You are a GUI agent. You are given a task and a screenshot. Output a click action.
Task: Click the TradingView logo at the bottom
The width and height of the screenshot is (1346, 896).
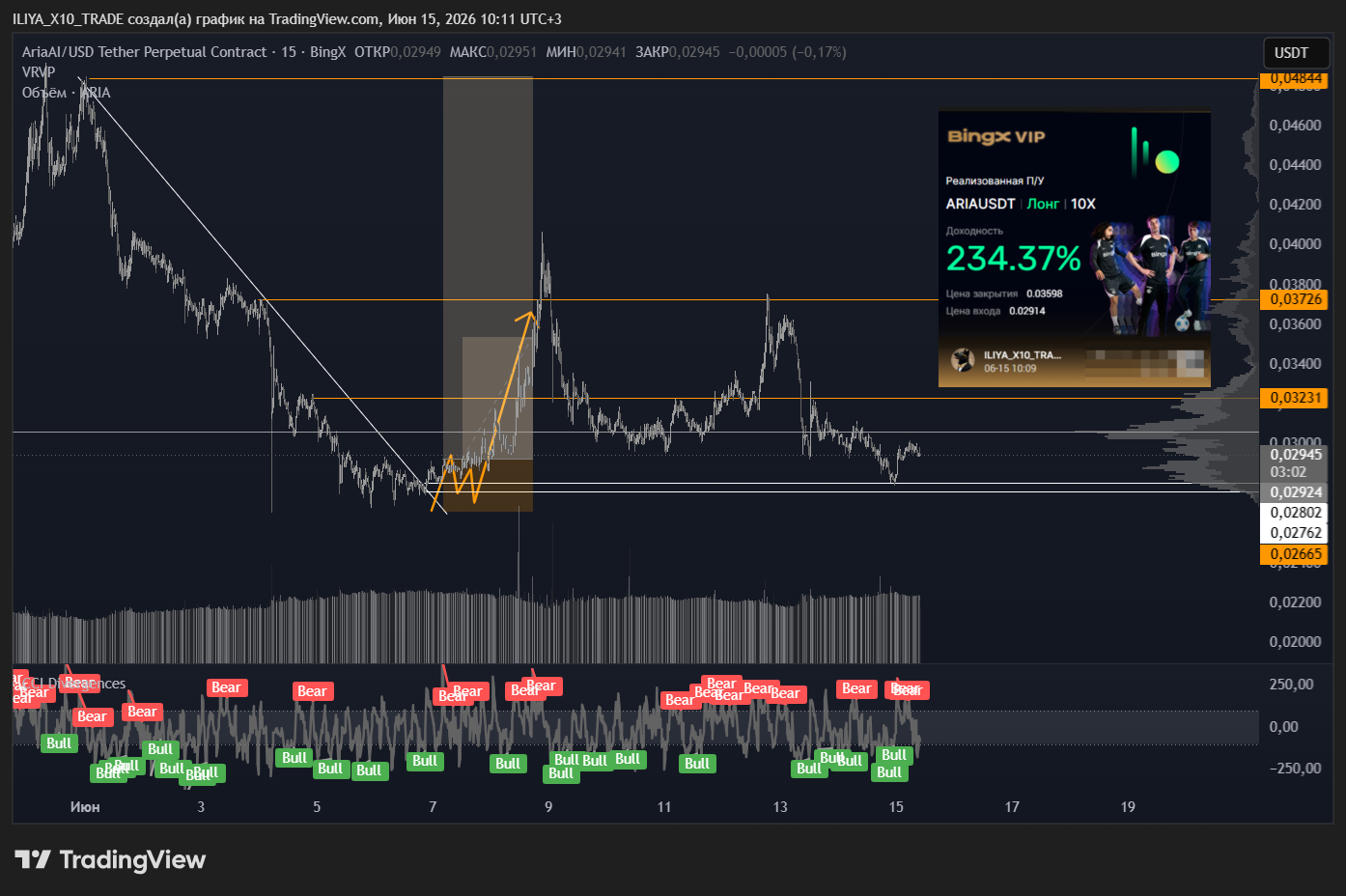coord(110,859)
